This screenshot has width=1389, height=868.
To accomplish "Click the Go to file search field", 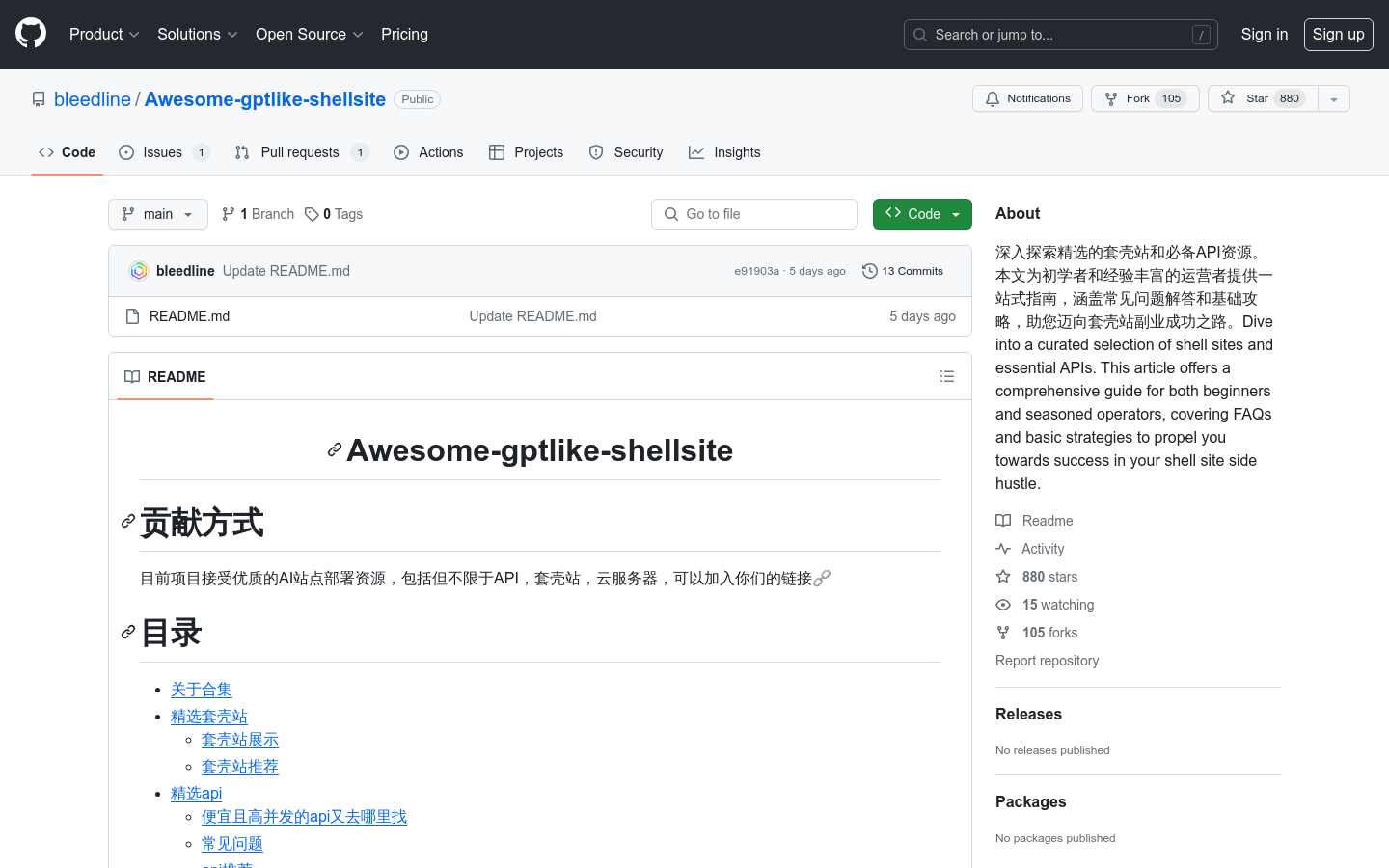I will point(754,214).
